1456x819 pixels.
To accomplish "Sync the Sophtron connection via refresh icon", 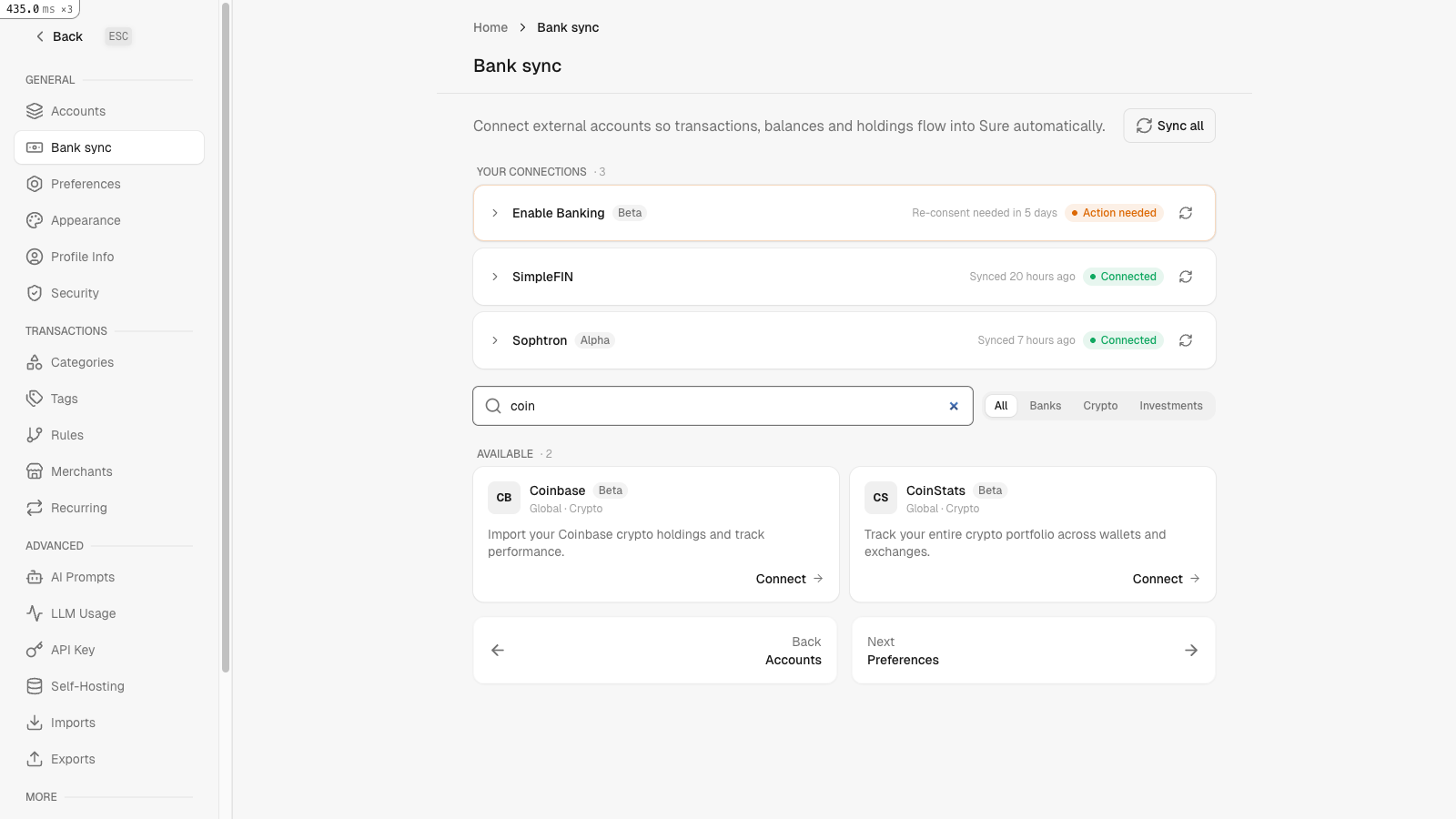I will (1186, 340).
